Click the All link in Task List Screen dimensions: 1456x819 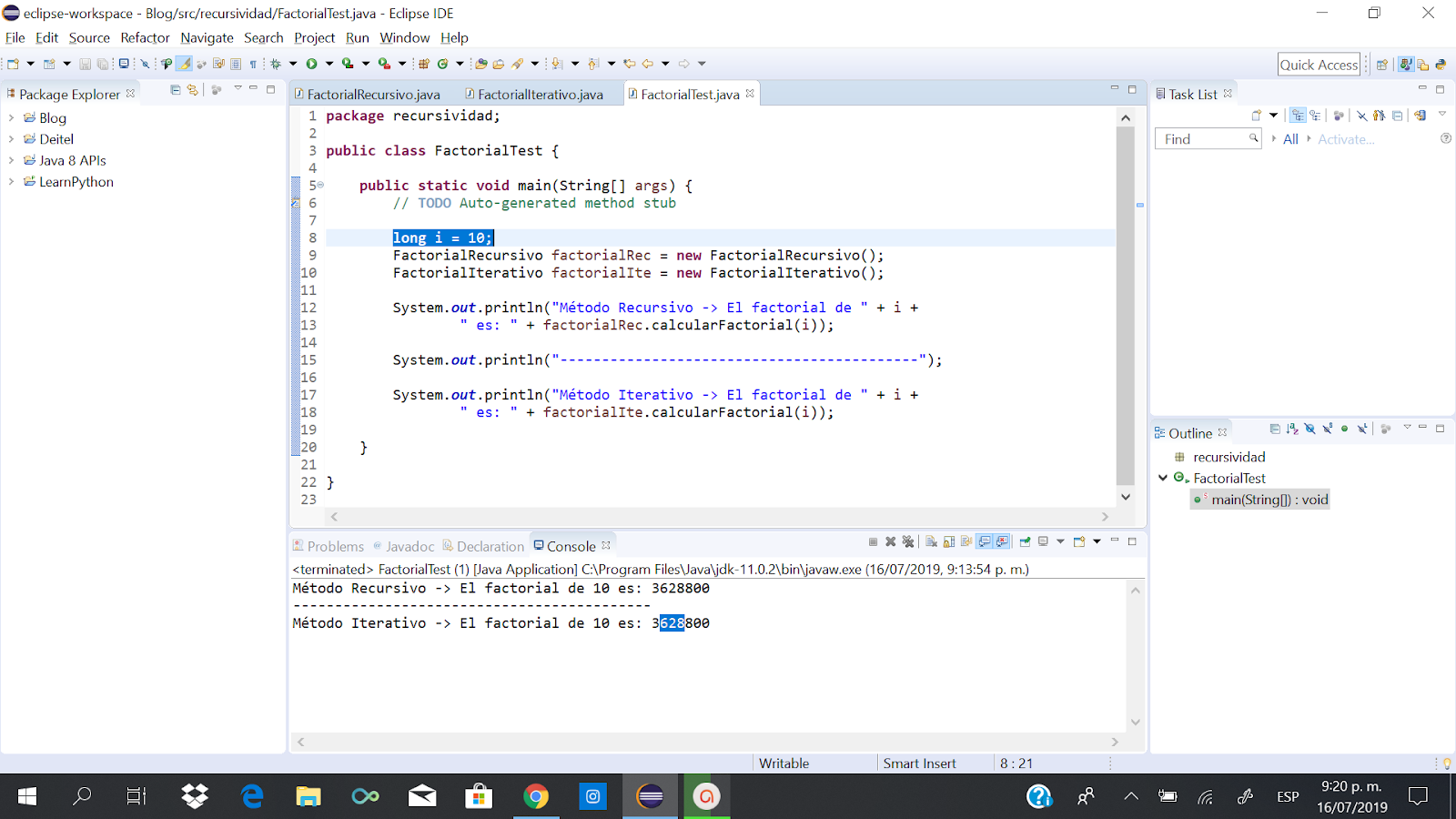point(1290,138)
